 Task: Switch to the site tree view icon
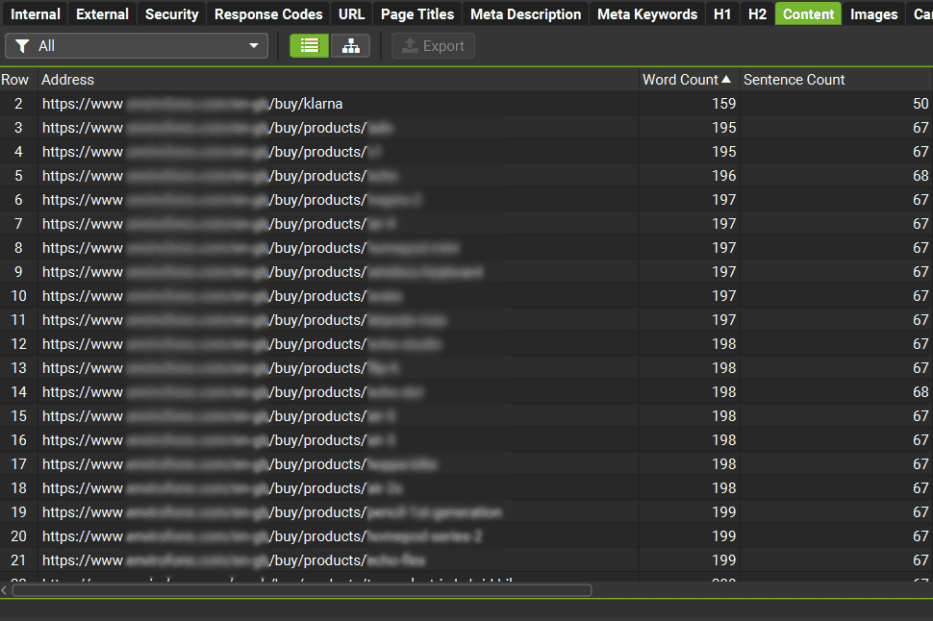coord(351,45)
